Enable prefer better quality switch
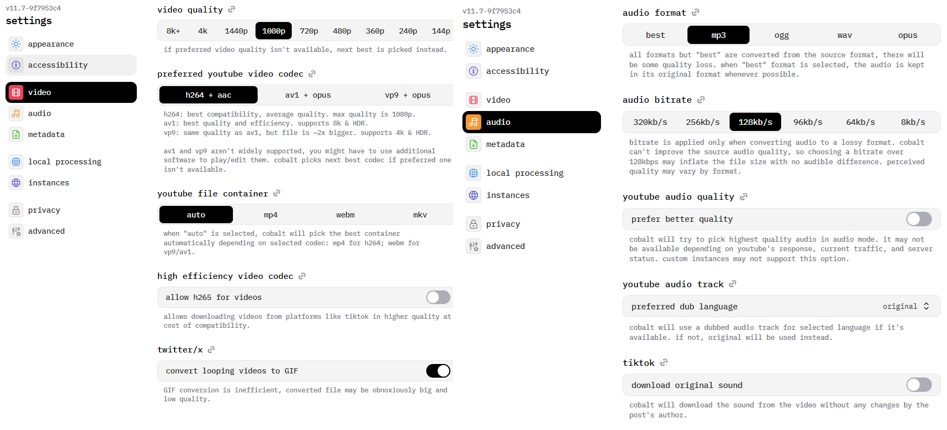This screenshot has height=430, width=947. [919, 219]
